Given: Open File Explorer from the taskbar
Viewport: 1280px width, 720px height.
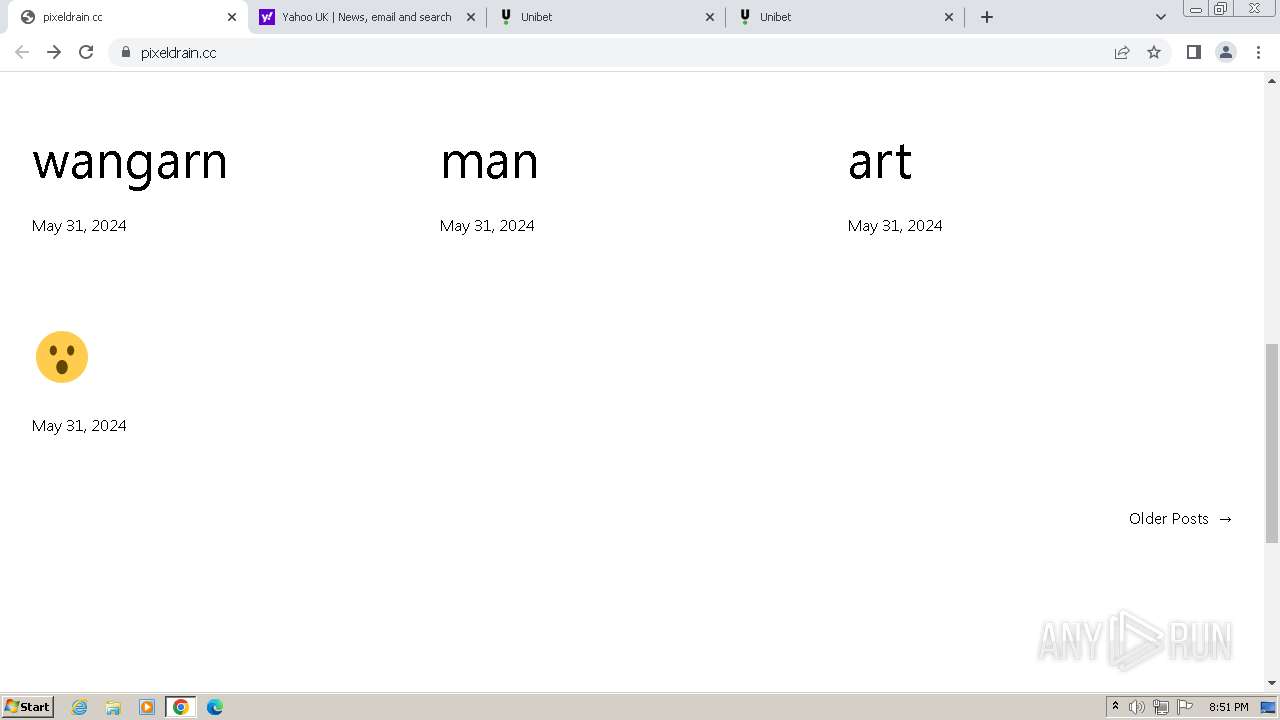Looking at the screenshot, I should pos(113,707).
